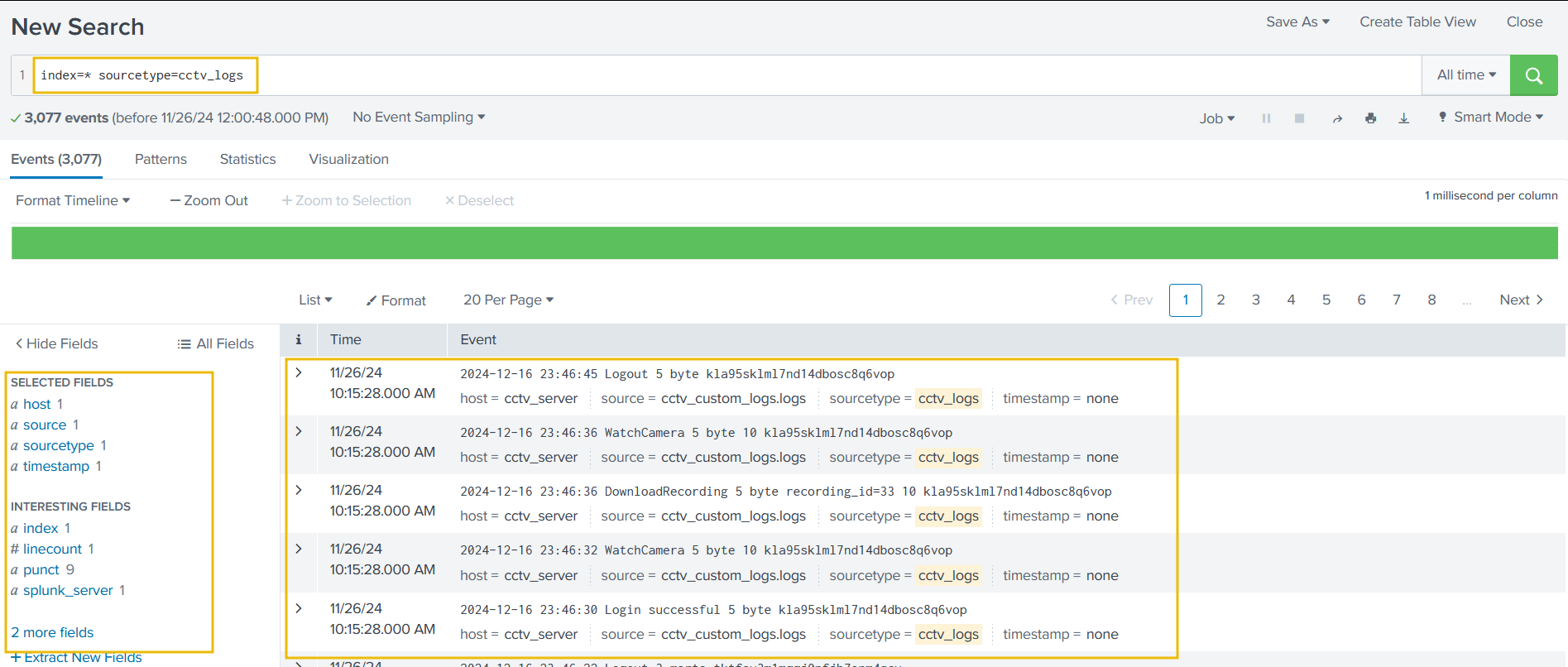Click the print results icon

pyautogui.click(x=1371, y=118)
